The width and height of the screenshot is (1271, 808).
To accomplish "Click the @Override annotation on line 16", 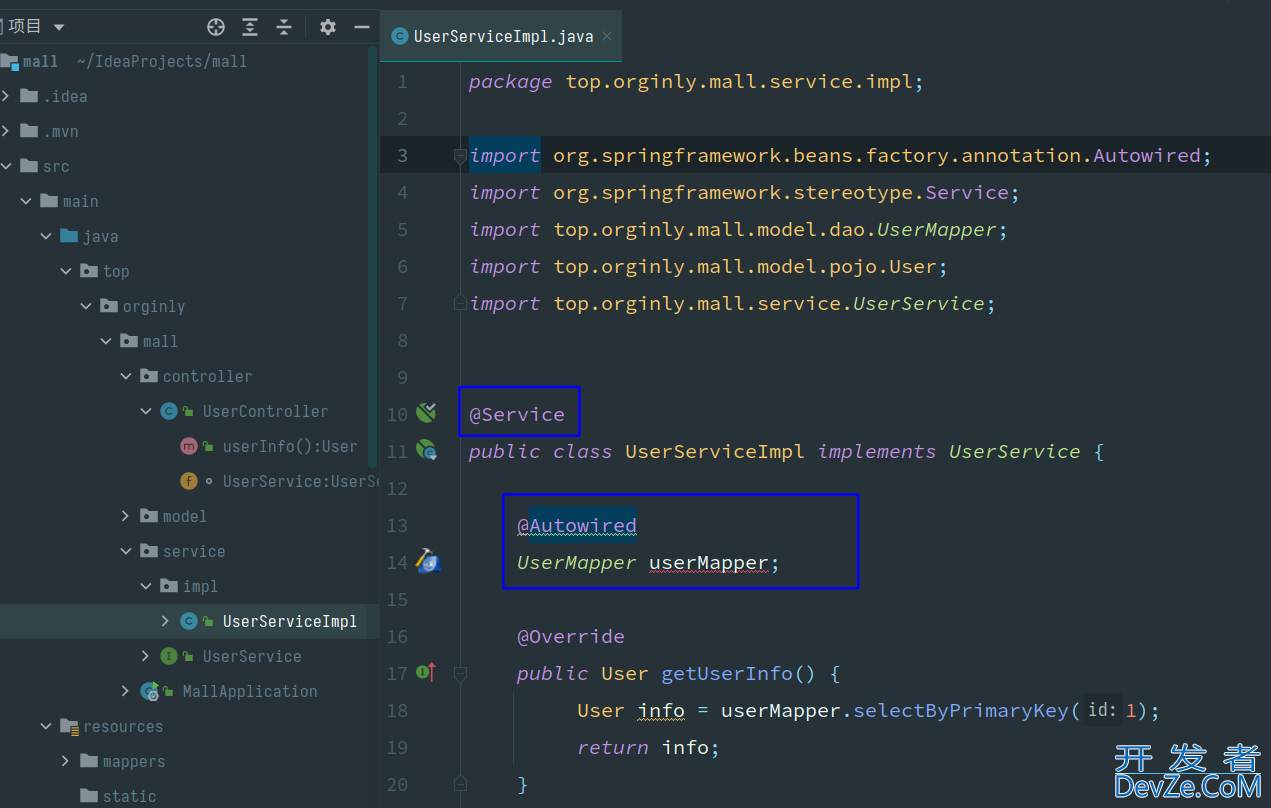I will 571,636.
